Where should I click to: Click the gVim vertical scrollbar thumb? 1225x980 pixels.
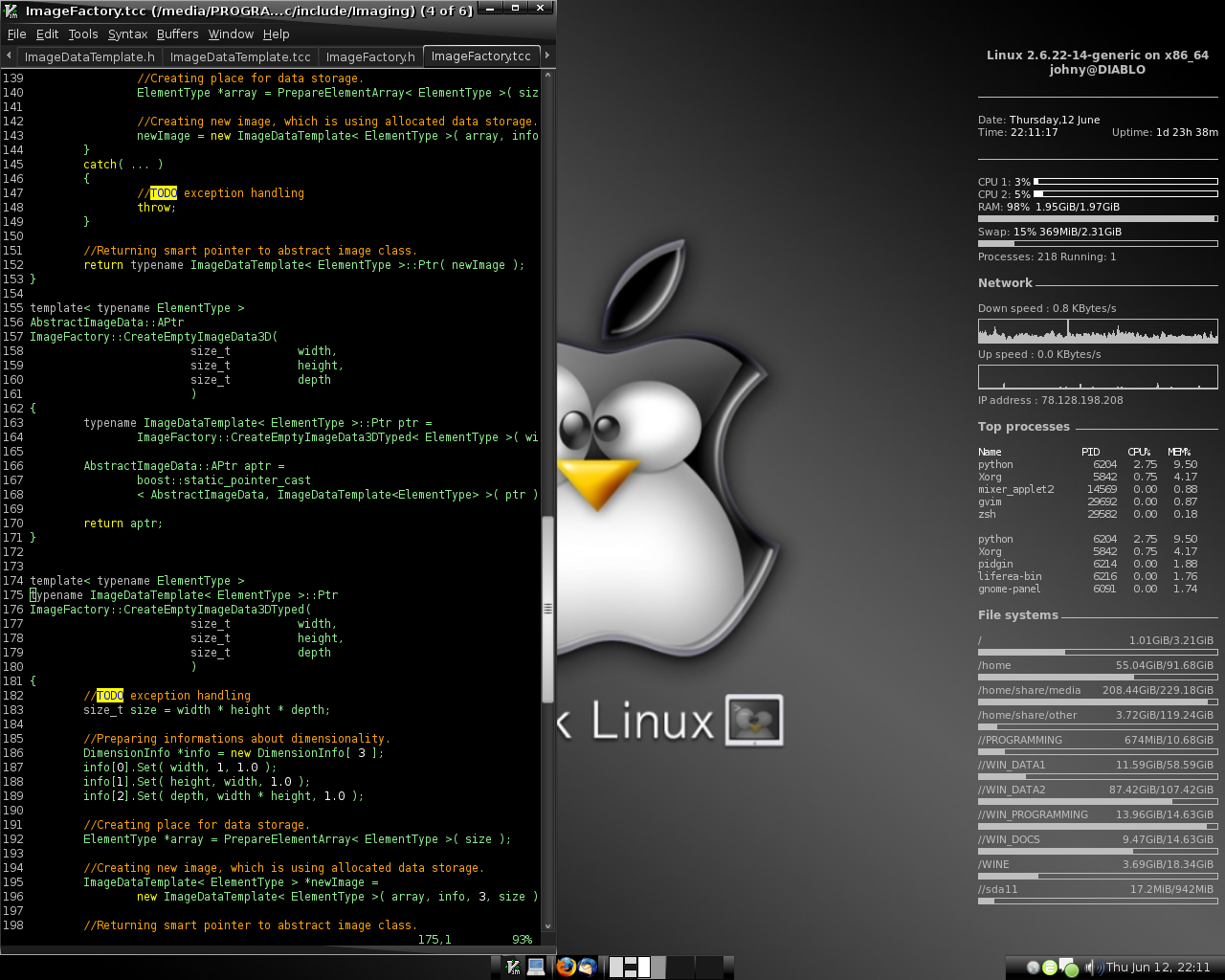pyautogui.click(x=548, y=609)
